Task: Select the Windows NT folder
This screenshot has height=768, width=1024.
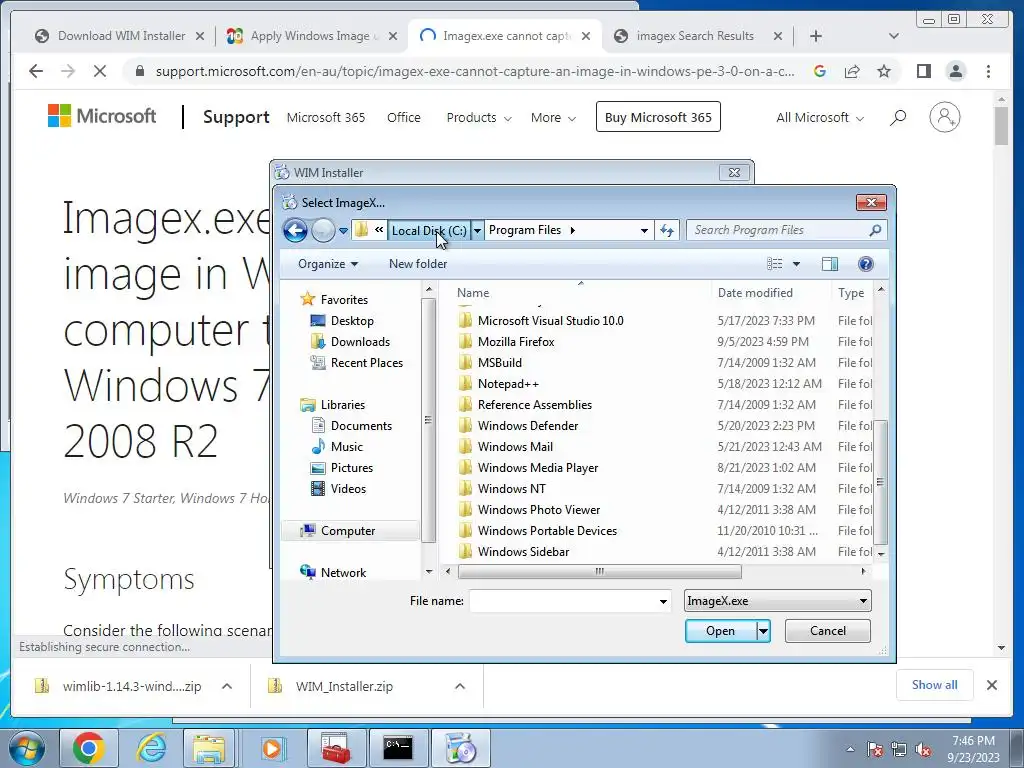Action: point(511,488)
